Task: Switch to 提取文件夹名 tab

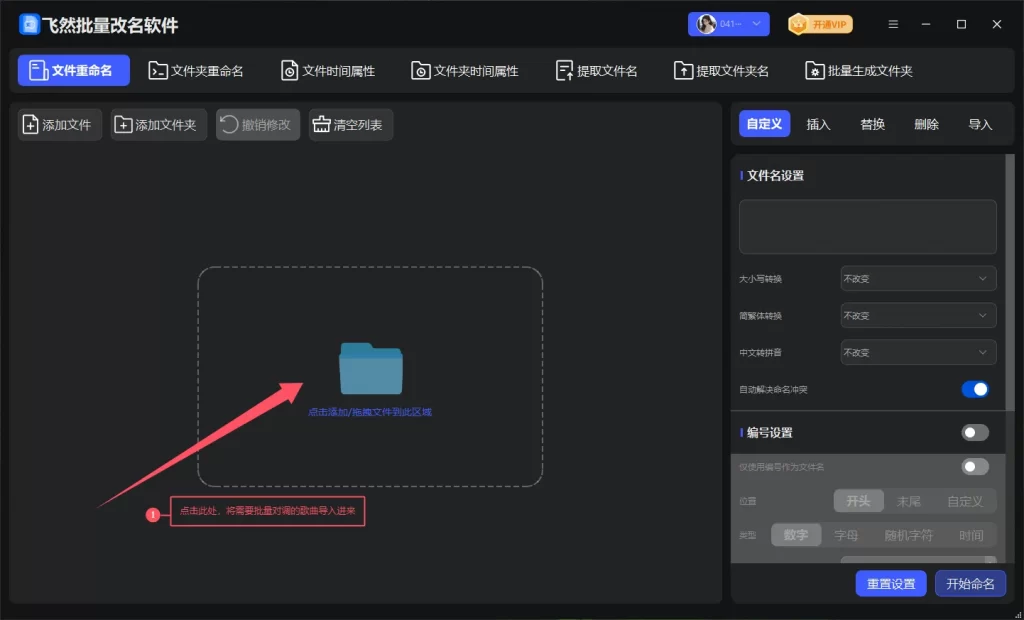Action: [722, 71]
